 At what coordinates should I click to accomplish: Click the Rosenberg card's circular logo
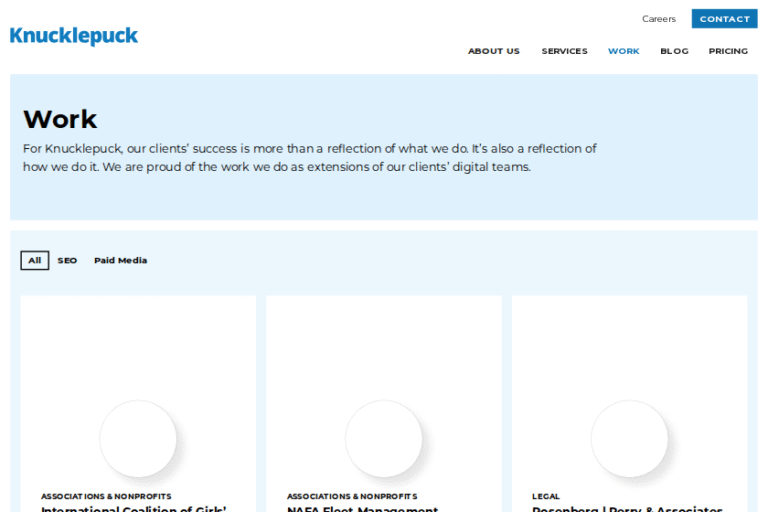coord(629,438)
